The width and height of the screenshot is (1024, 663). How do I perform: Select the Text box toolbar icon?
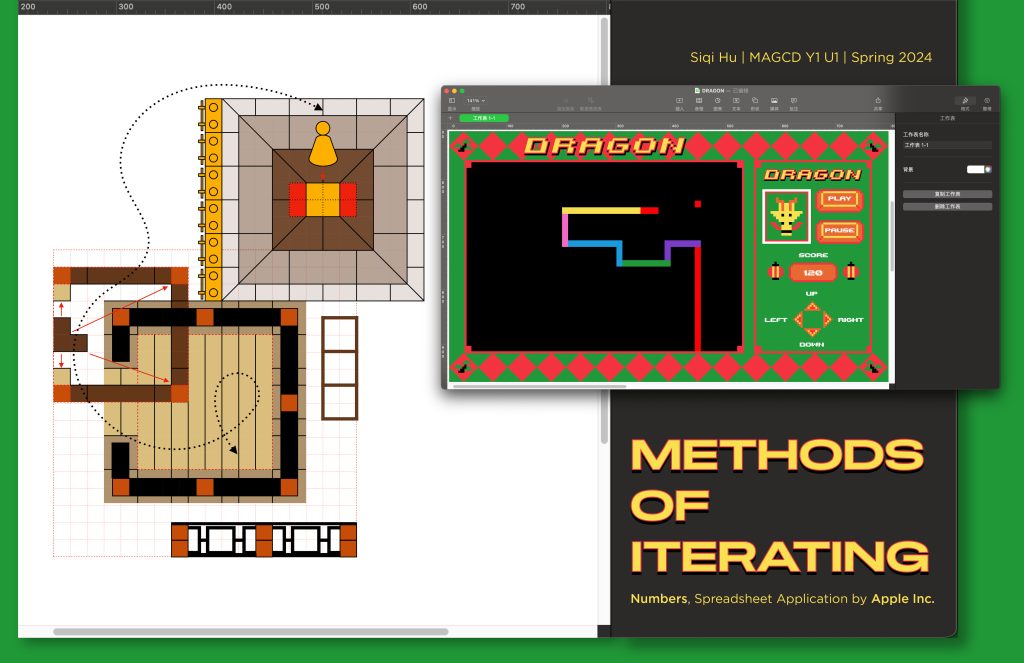point(736,101)
